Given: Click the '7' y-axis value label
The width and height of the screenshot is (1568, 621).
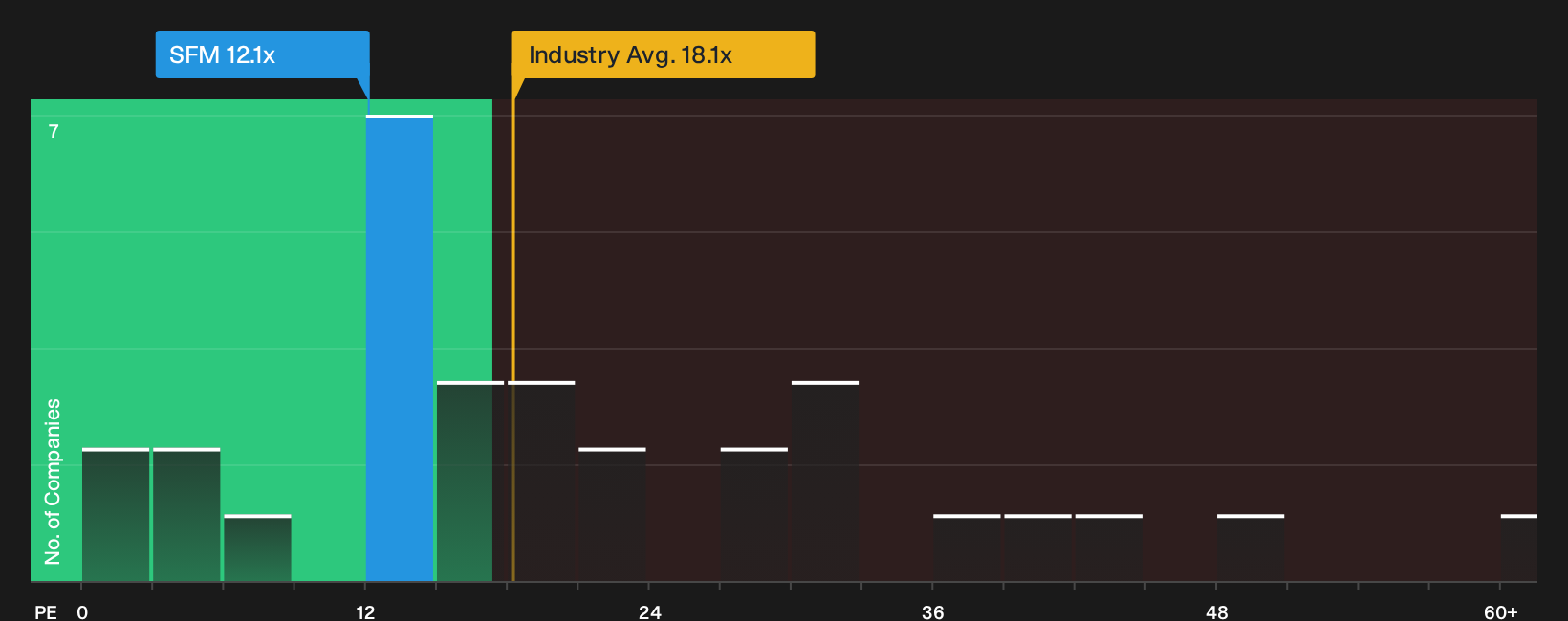Looking at the screenshot, I should (x=54, y=132).
